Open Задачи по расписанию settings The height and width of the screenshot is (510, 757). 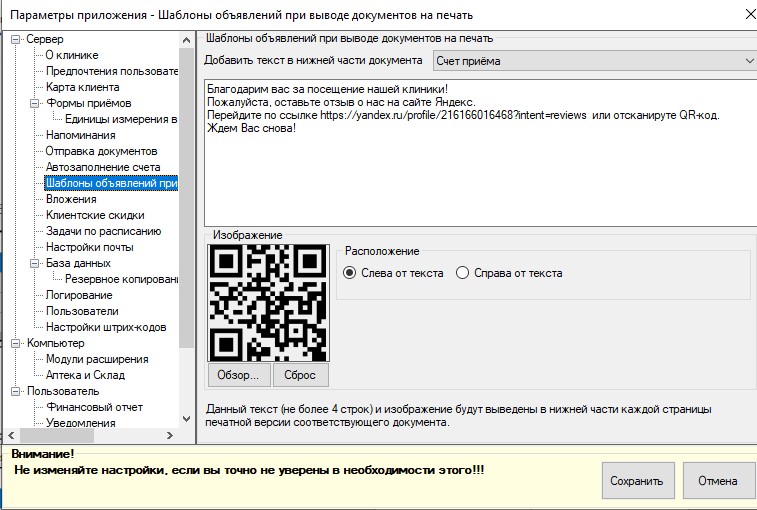pos(103,231)
